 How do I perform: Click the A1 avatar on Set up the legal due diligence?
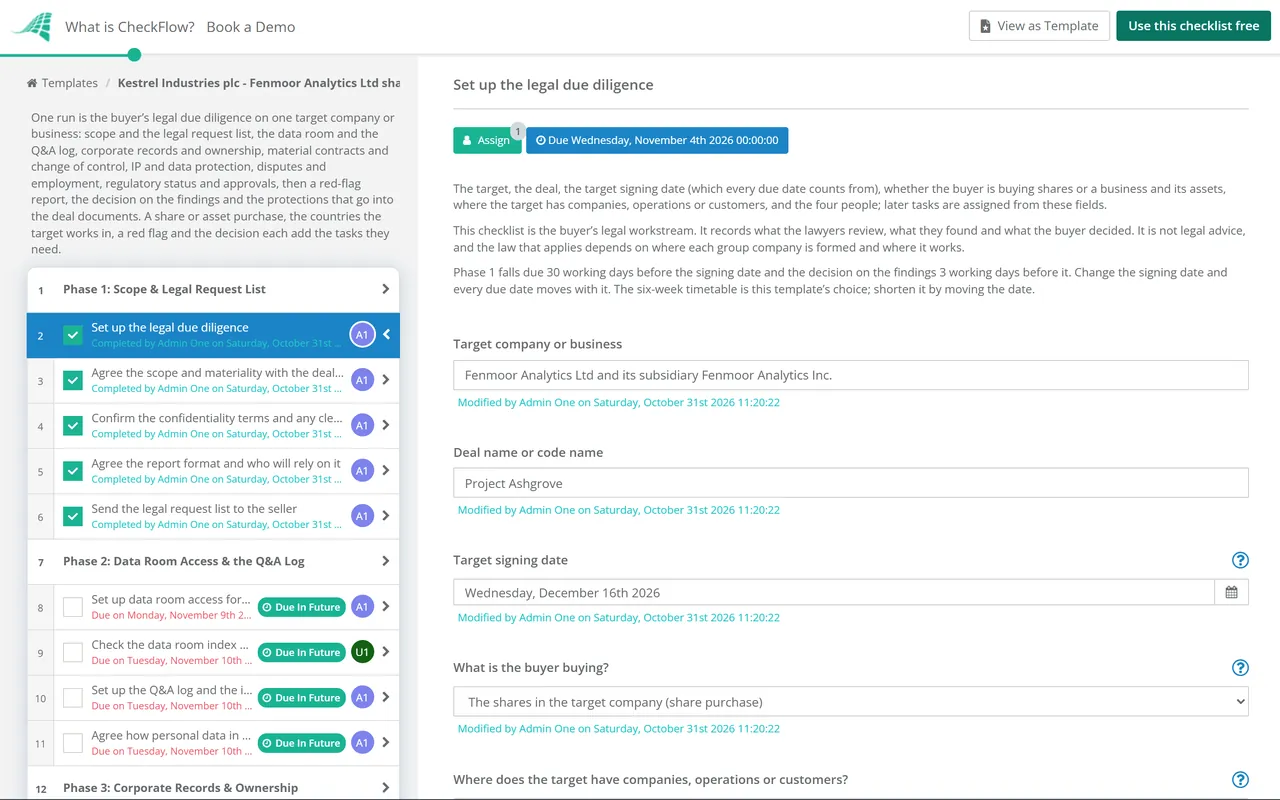pyautogui.click(x=362, y=335)
